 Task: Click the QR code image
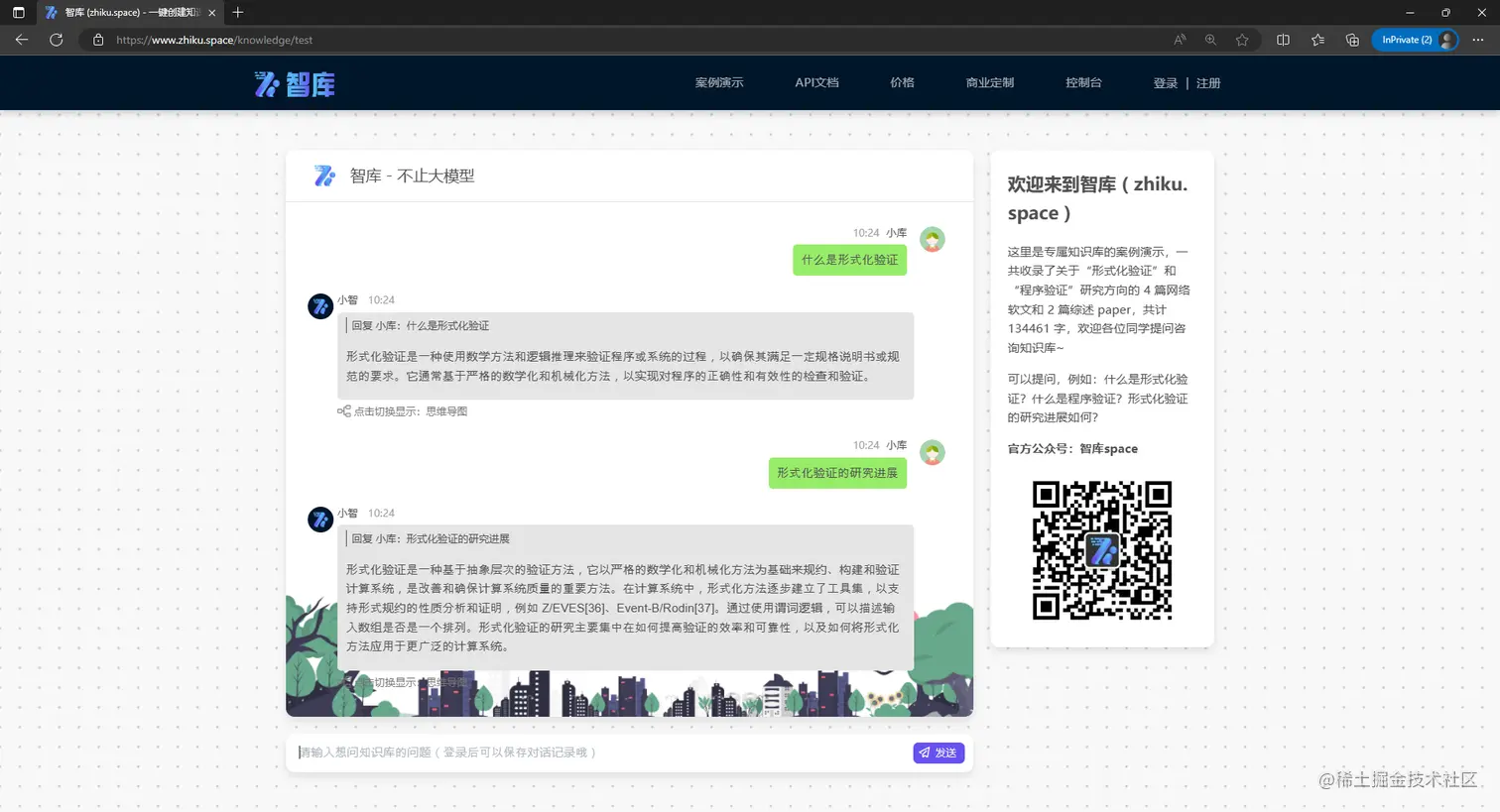pos(1102,550)
